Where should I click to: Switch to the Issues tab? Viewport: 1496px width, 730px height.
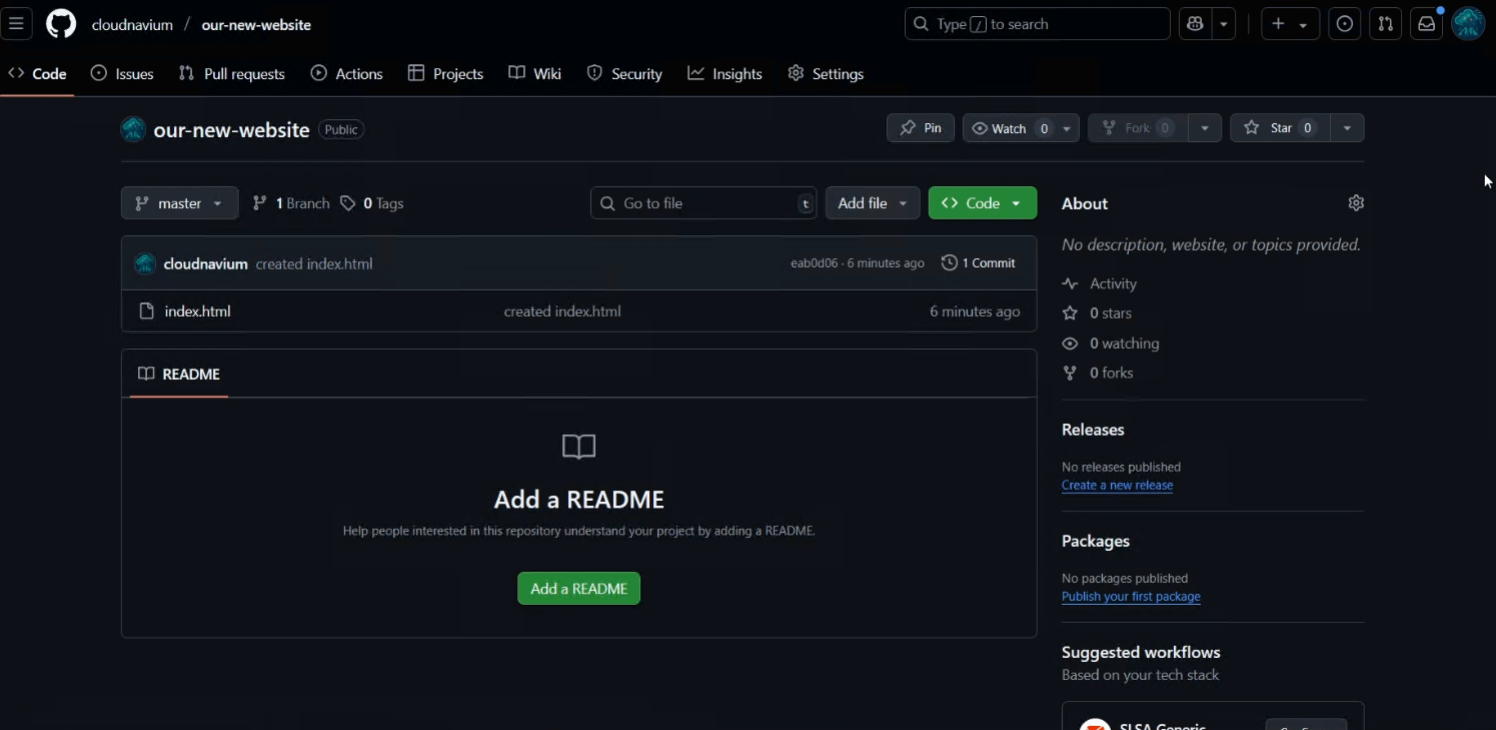(122, 74)
